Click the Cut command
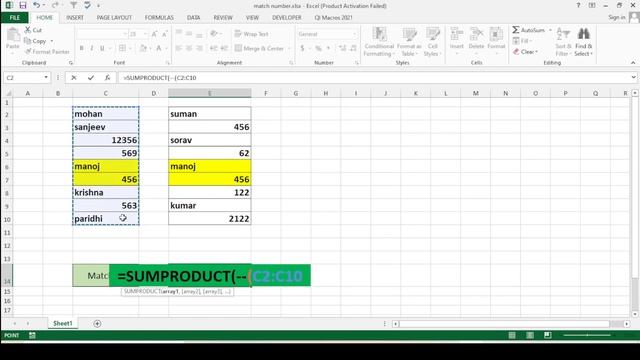Screen dimensions: 640x360 point(33,30)
